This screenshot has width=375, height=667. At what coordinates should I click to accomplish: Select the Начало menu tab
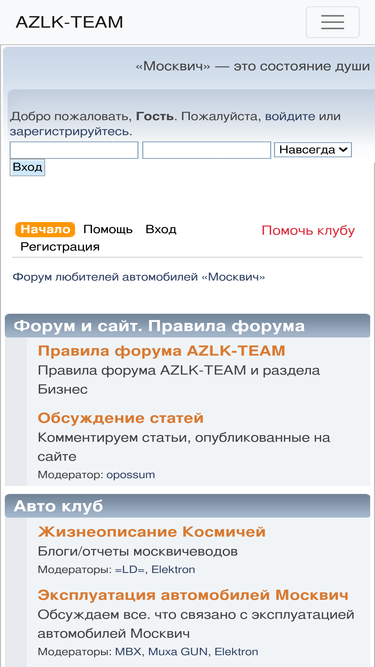45,229
